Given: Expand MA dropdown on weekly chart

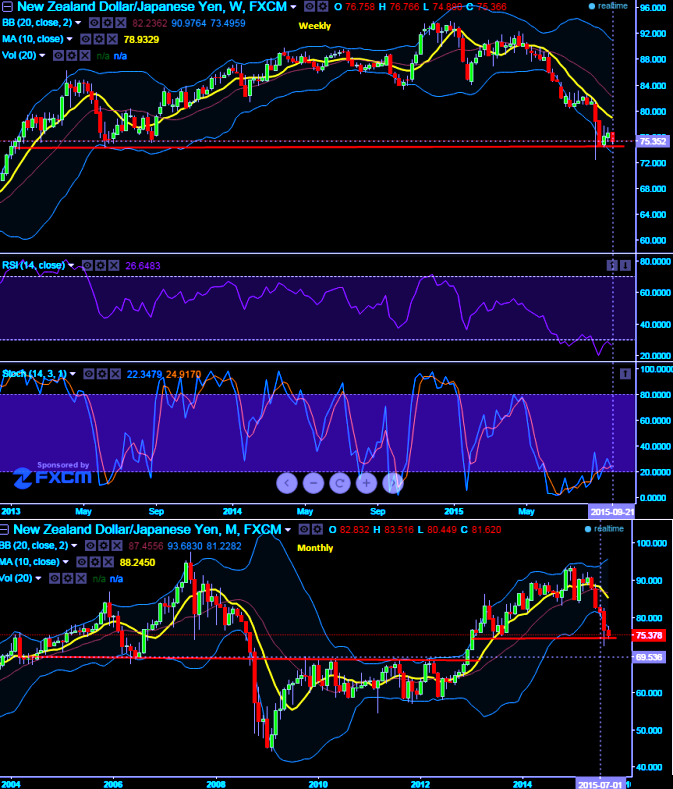Looking at the screenshot, I should tap(69, 39).
